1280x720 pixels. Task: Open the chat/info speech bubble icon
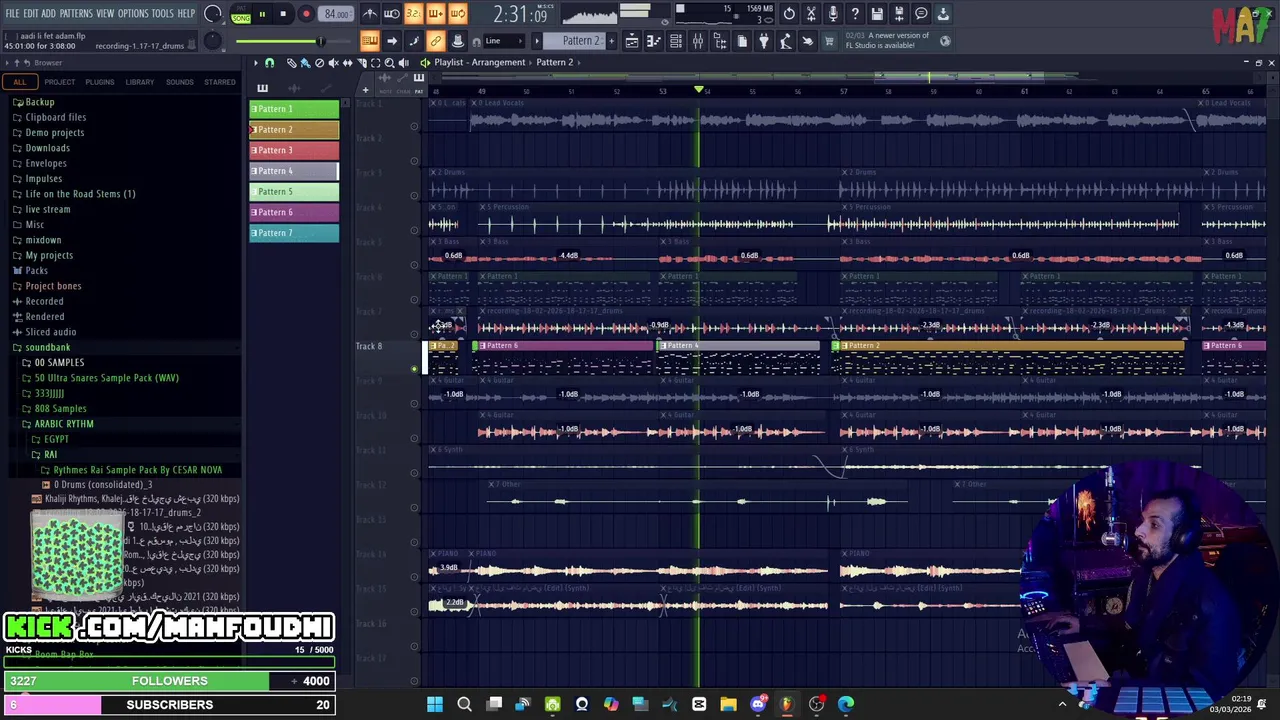pos(921,14)
